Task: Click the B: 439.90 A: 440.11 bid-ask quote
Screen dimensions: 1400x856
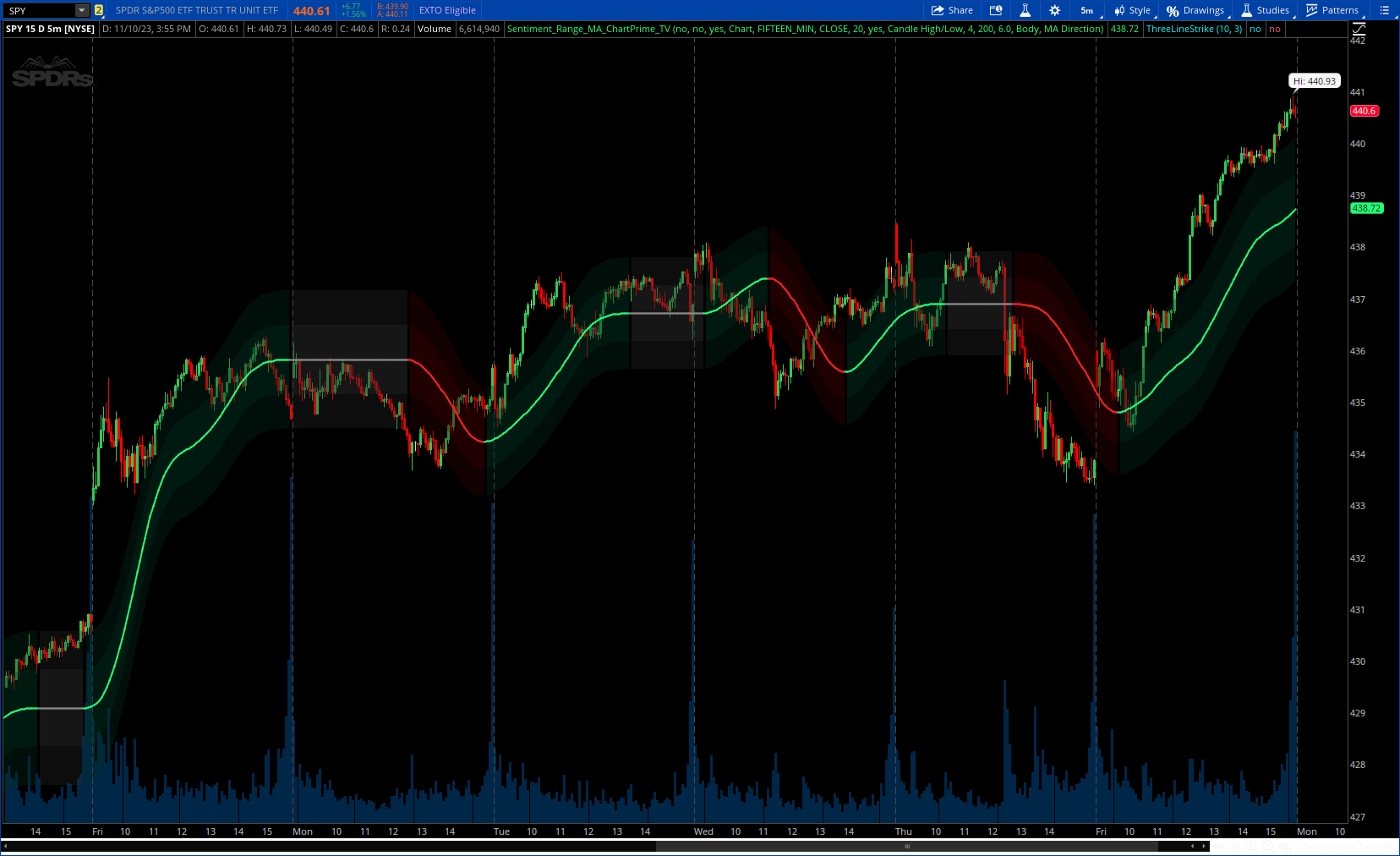Action: click(392, 10)
